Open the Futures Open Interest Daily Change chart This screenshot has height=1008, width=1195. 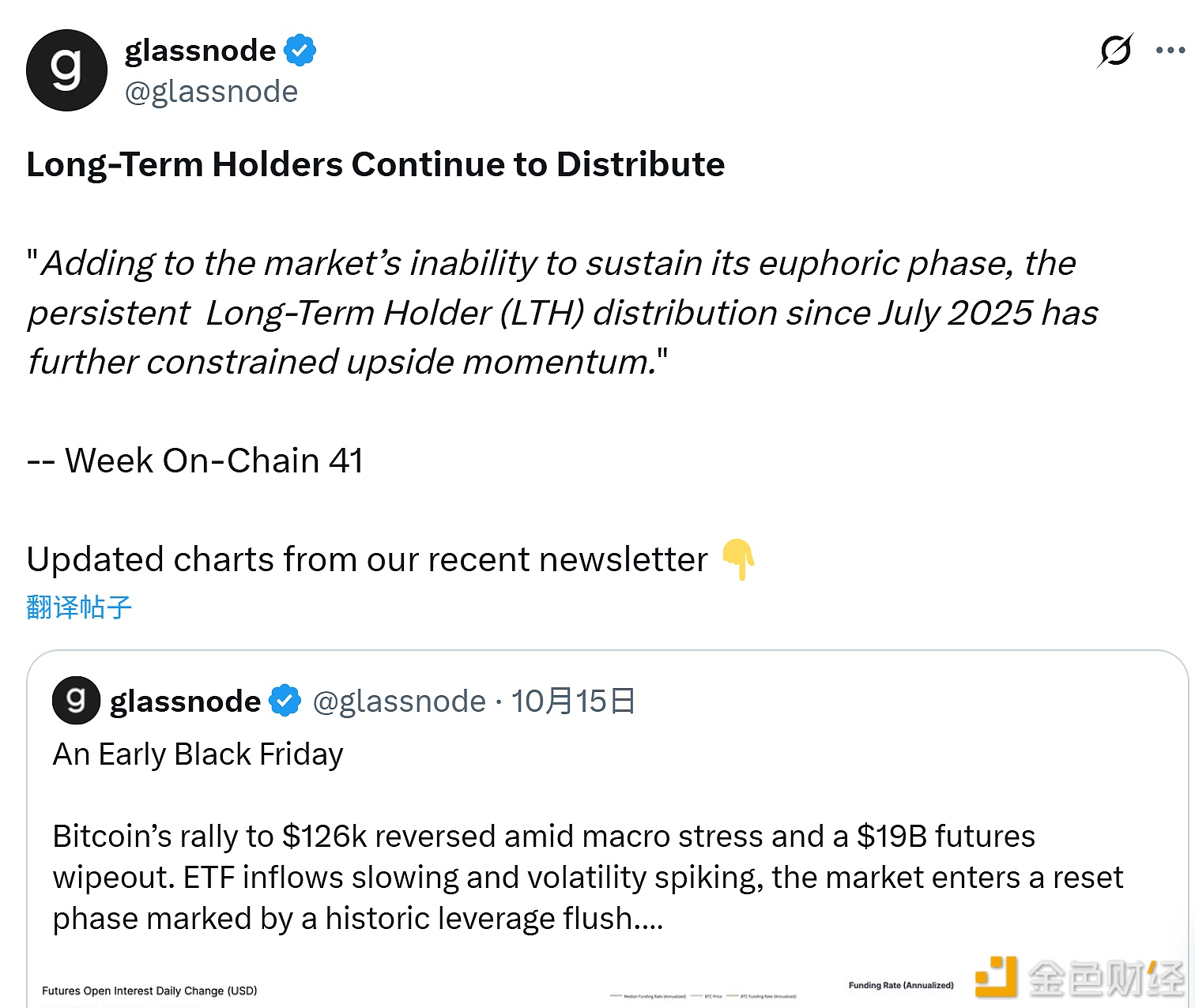pyautogui.click(x=149, y=991)
